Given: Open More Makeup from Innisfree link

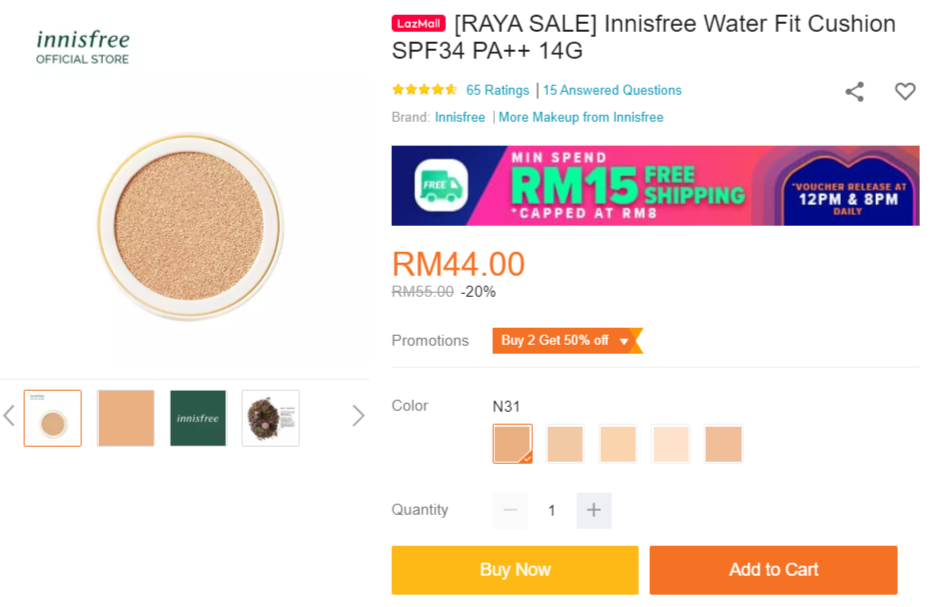Looking at the screenshot, I should coord(581,117).
